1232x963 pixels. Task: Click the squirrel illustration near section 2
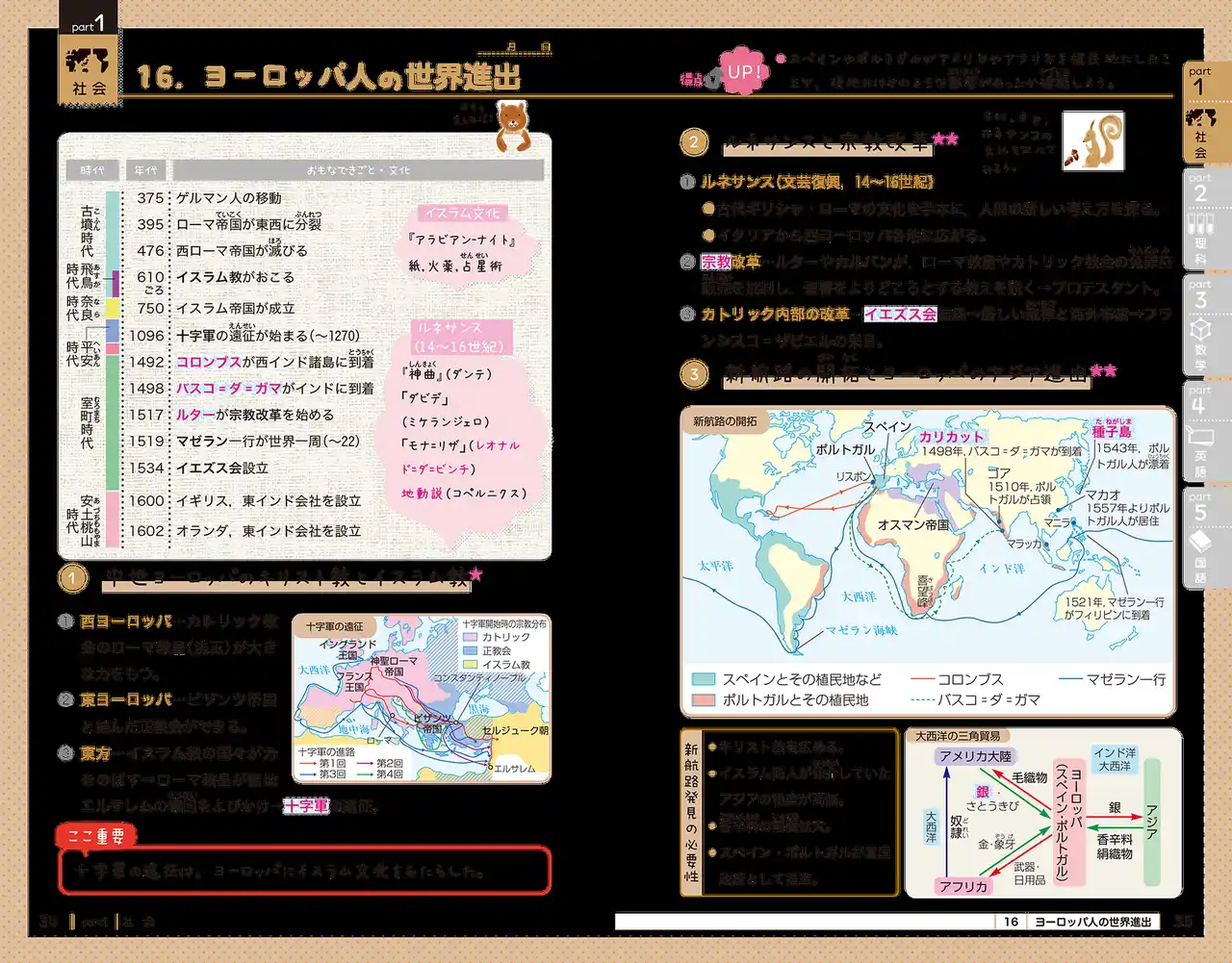1093,140
